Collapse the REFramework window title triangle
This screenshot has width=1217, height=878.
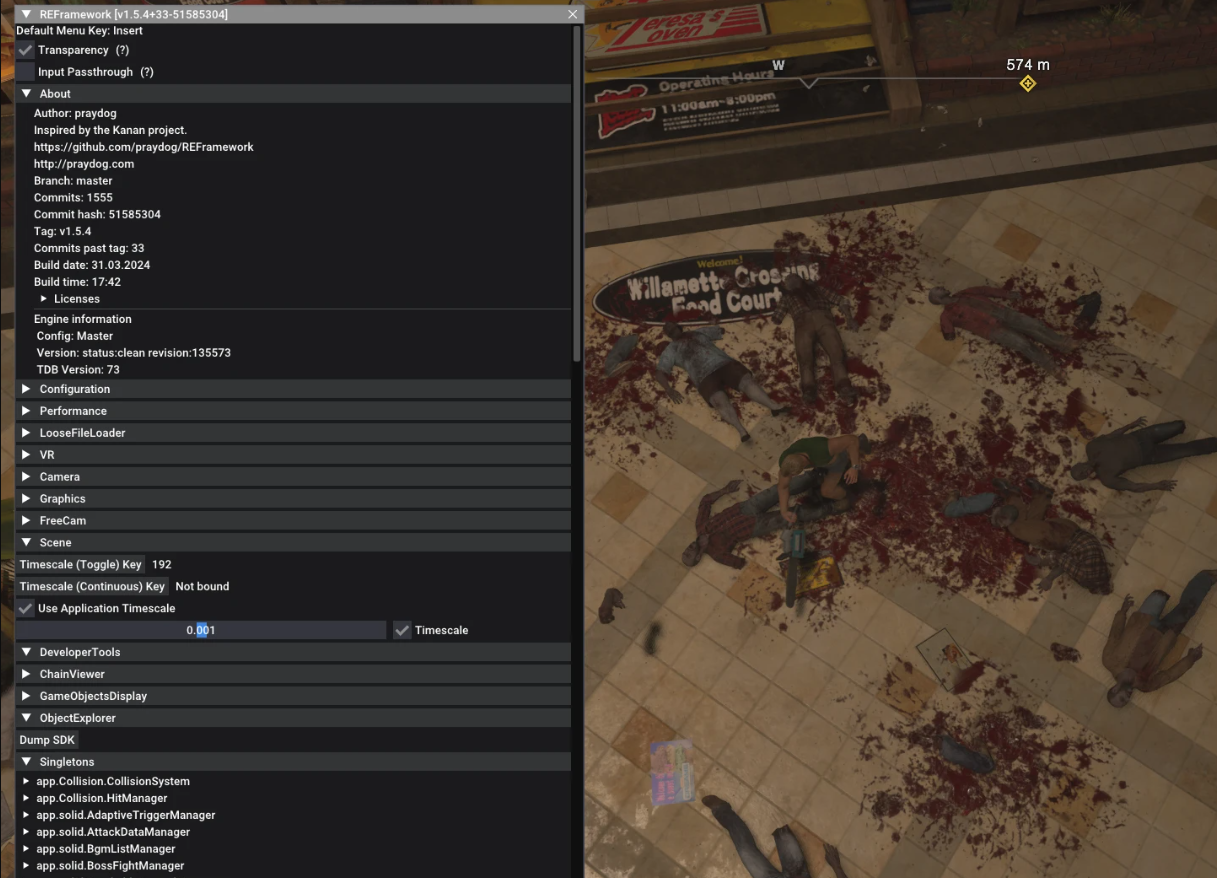(x=26, y=14)
